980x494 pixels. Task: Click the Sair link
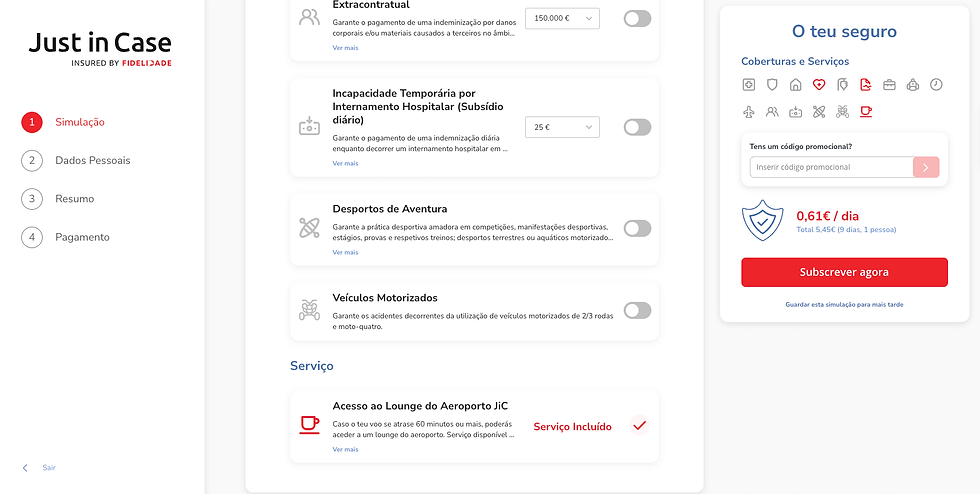[49, 468]
